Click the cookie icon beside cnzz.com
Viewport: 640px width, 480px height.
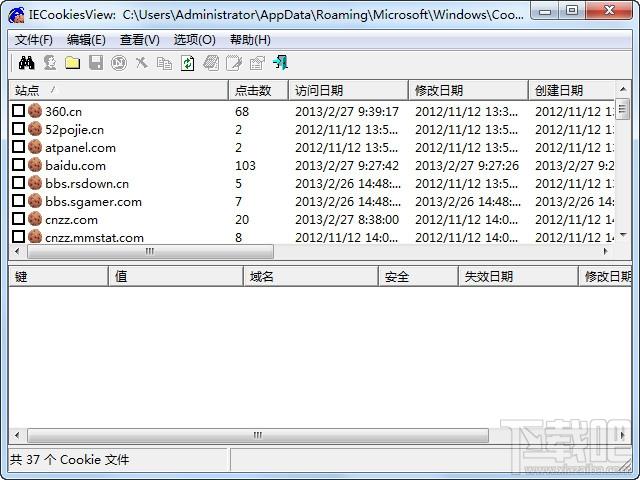[35, 219]
